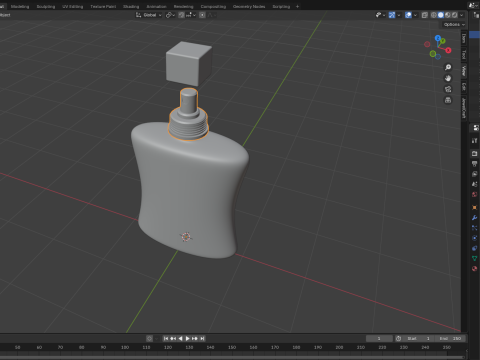Open the Shading workspace tab
480x360 pixels.
tap(131, 6)
